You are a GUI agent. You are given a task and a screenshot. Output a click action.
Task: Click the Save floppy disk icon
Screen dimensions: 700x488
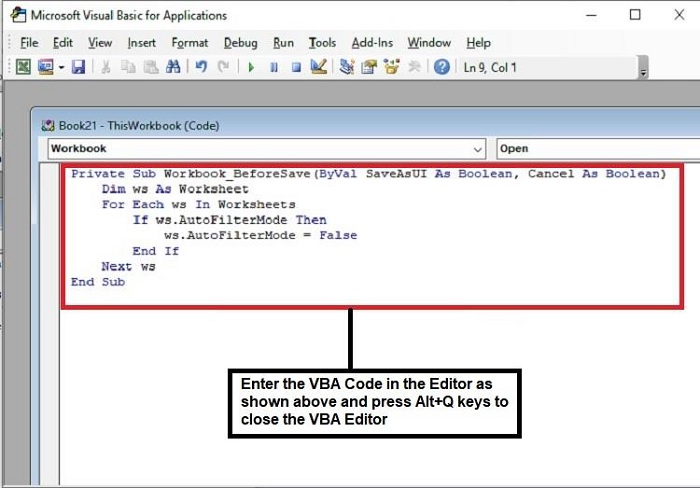78,67
